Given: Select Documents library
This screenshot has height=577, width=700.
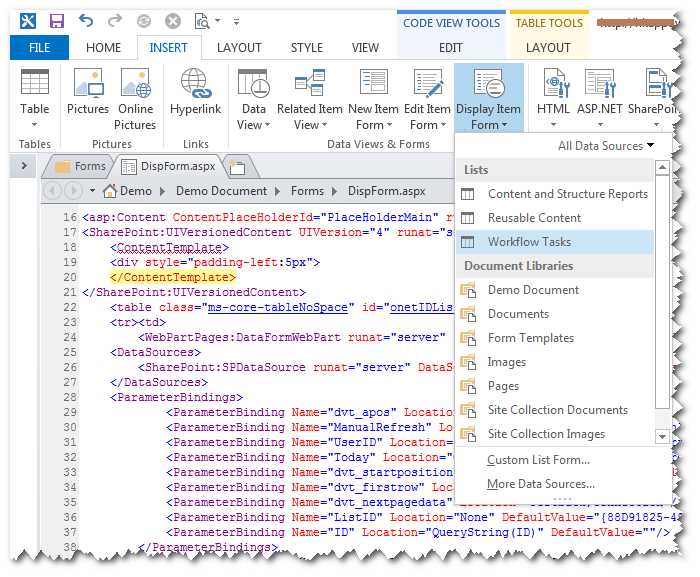Looking at the screenshot, I should tap(554, 314).
